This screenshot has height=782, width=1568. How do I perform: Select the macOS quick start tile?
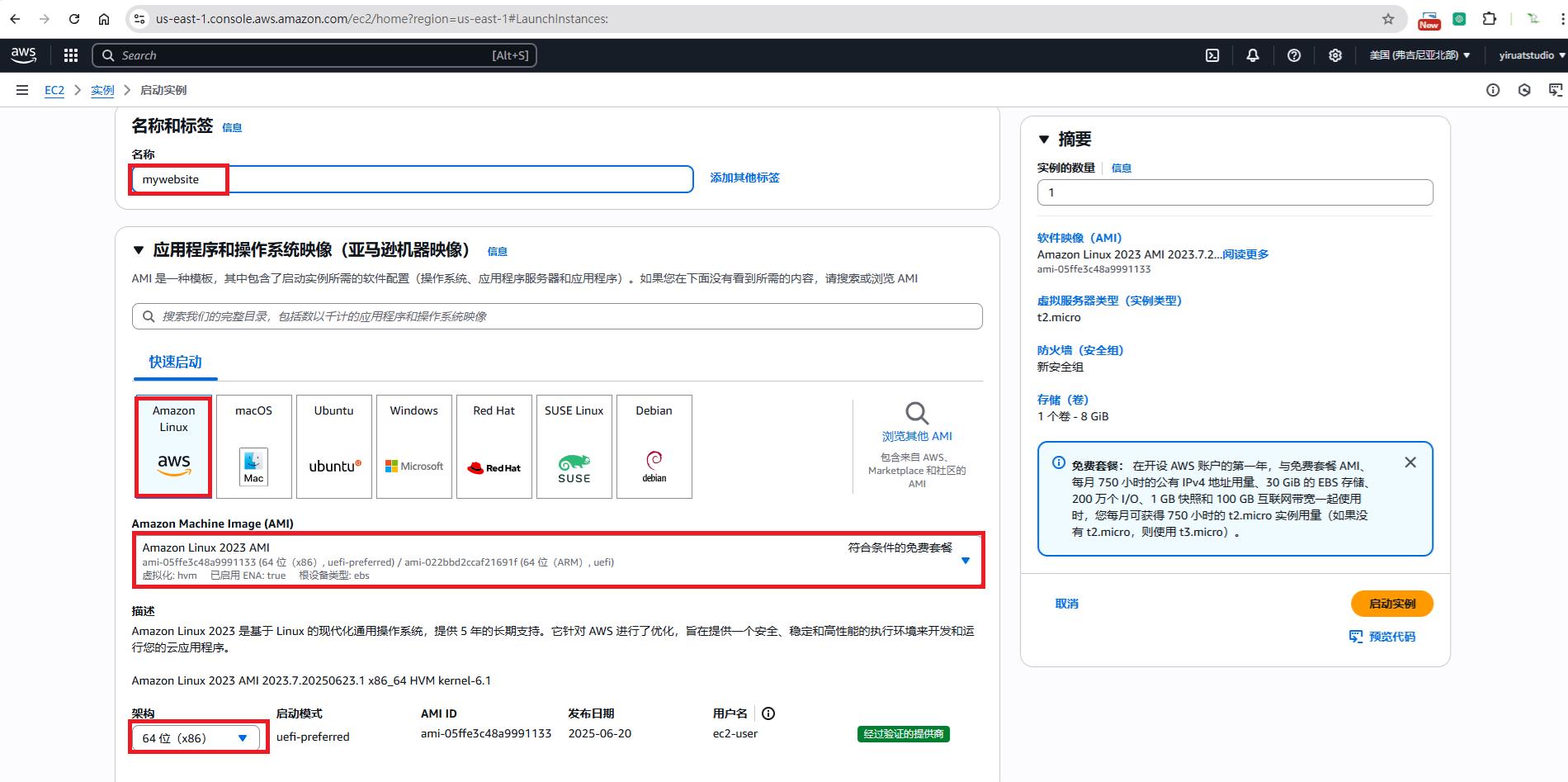[253, 447]
